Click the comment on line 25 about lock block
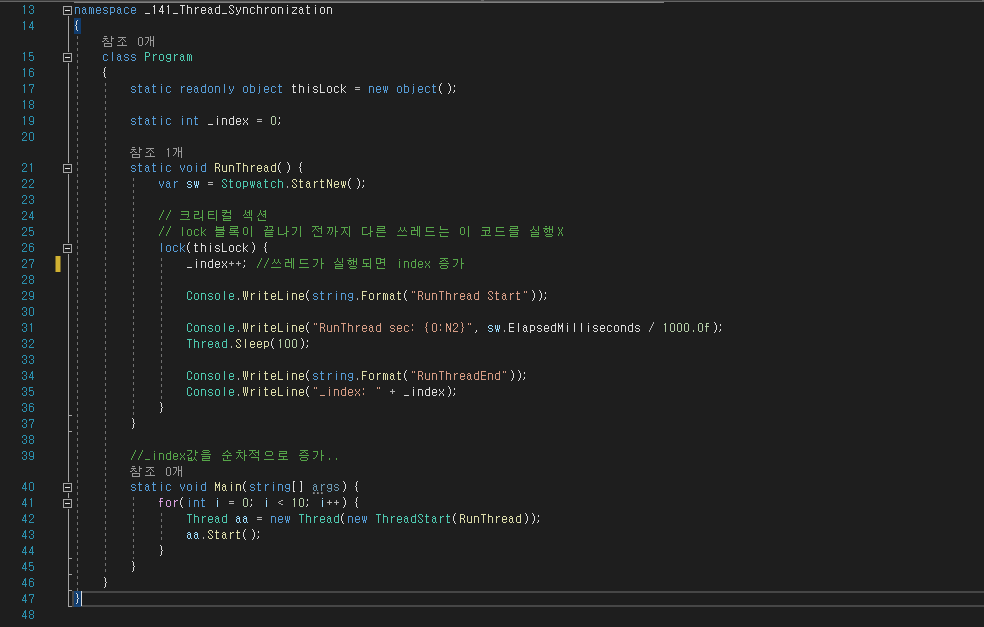 pos(361,232)
